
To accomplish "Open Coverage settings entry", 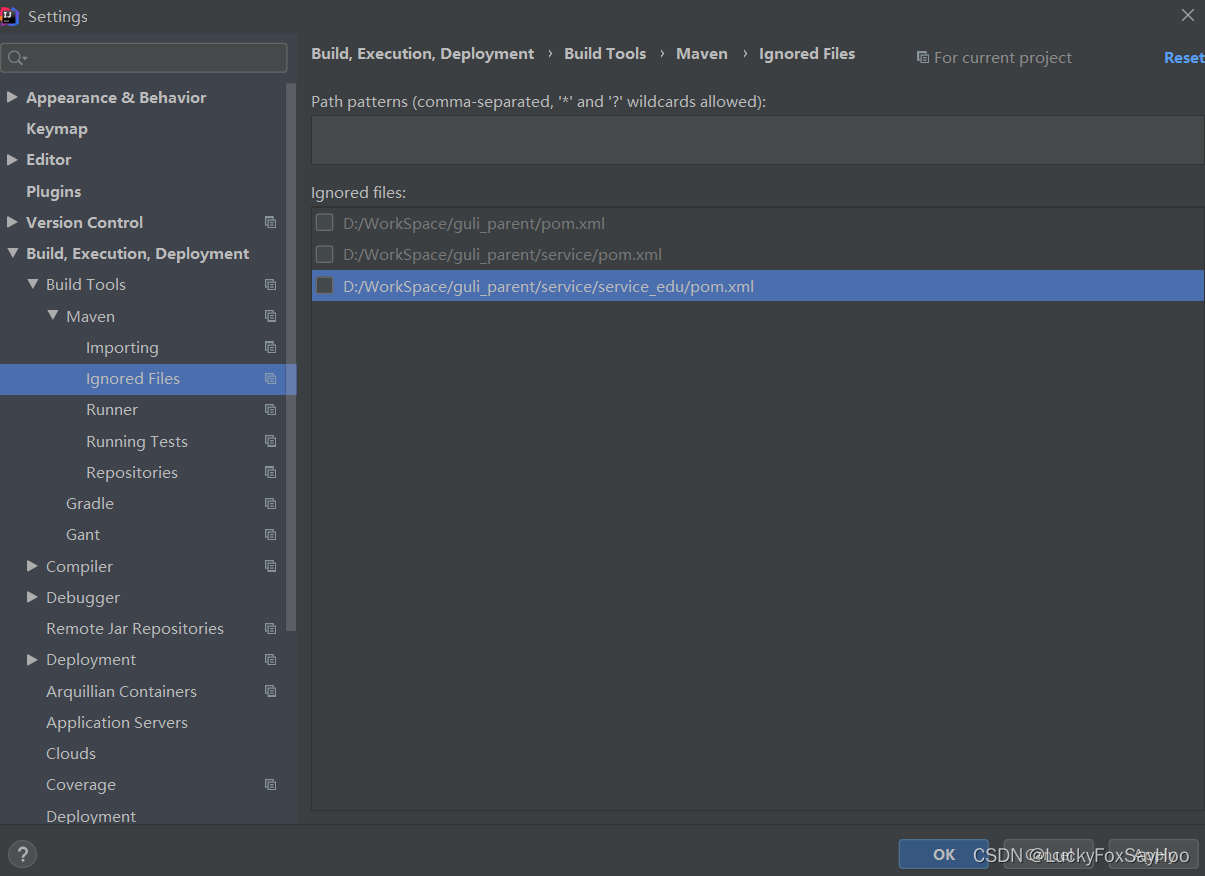I will [x=81, y=785].
